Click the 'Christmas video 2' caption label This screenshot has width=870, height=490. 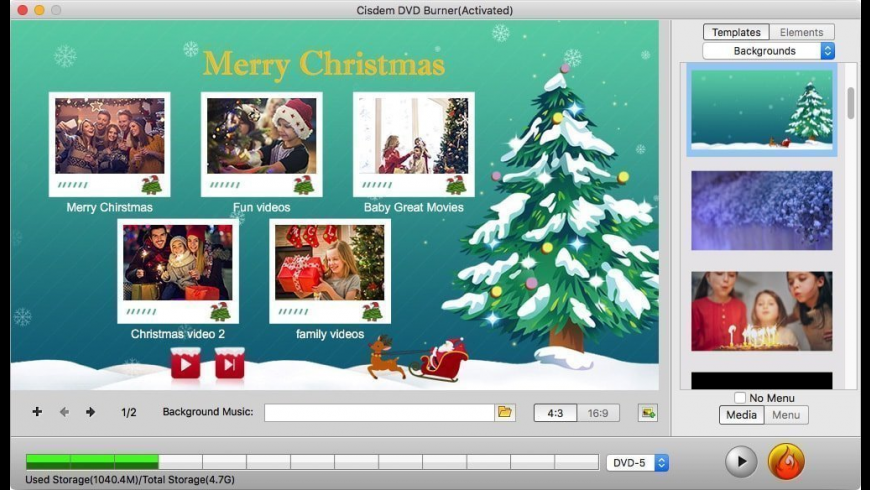pos(178,334)
